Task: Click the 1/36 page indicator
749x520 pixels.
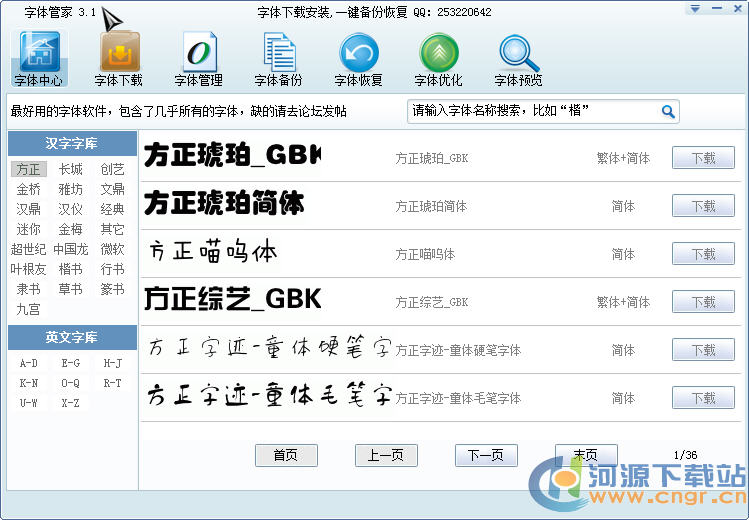Action: click(x=685, y=455)
